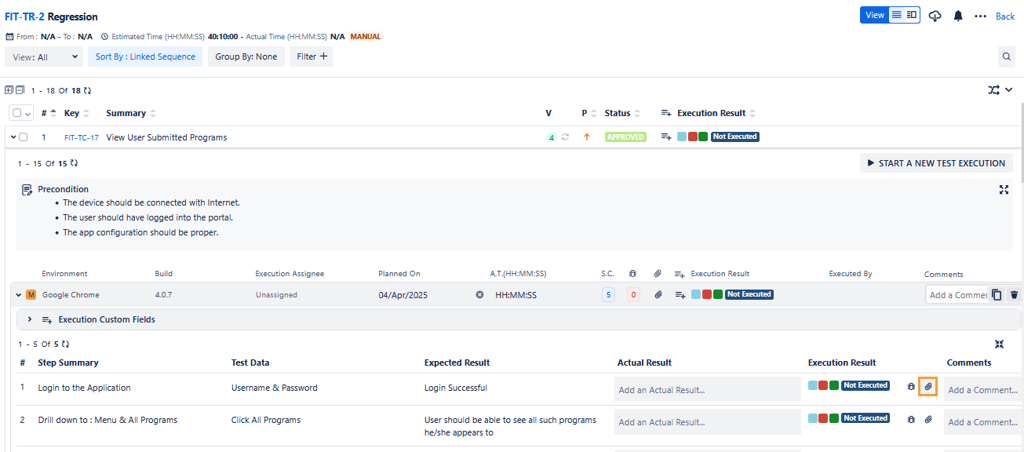Click Actual Result field for step 2
Image resolution: width=1024 pixels, height=452 pixels.
(708, 422)
